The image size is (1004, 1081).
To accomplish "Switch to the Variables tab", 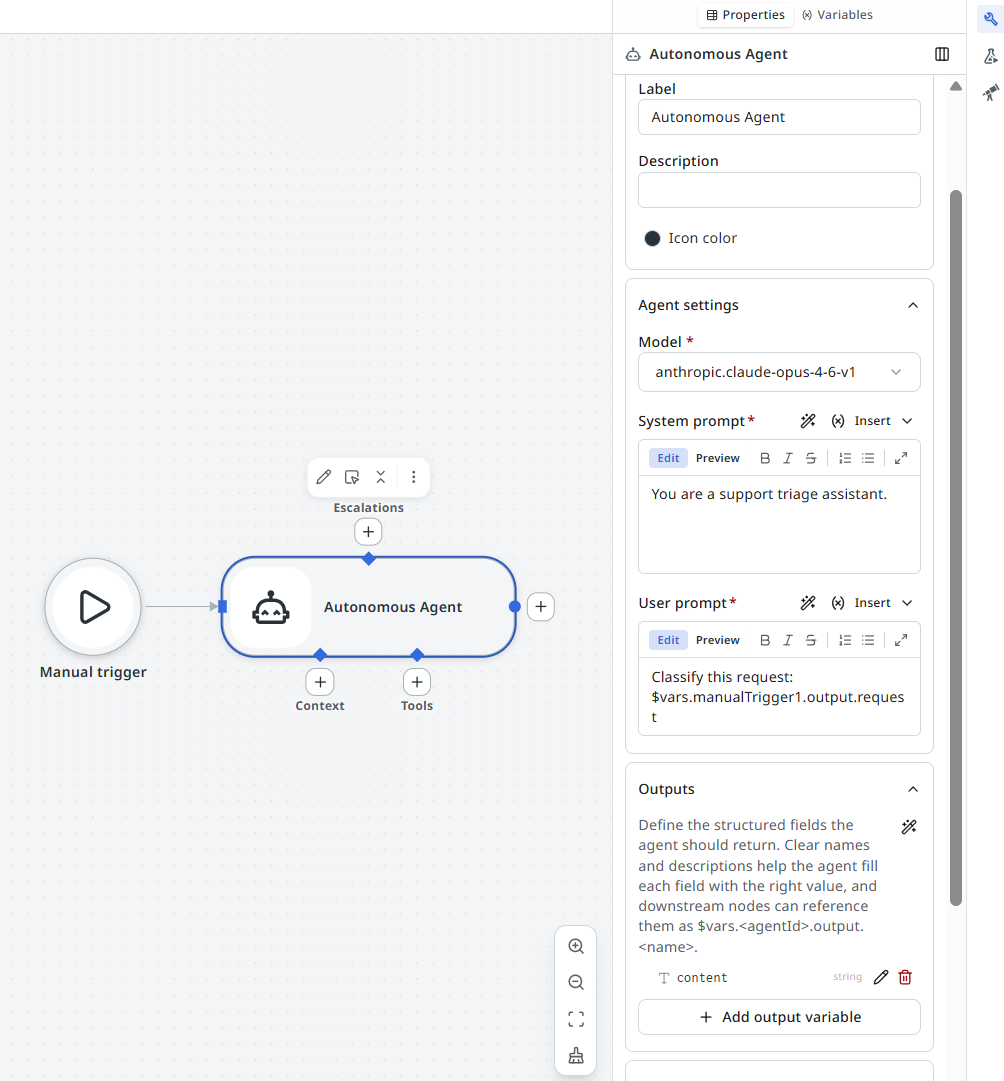I will click(837, 15).
